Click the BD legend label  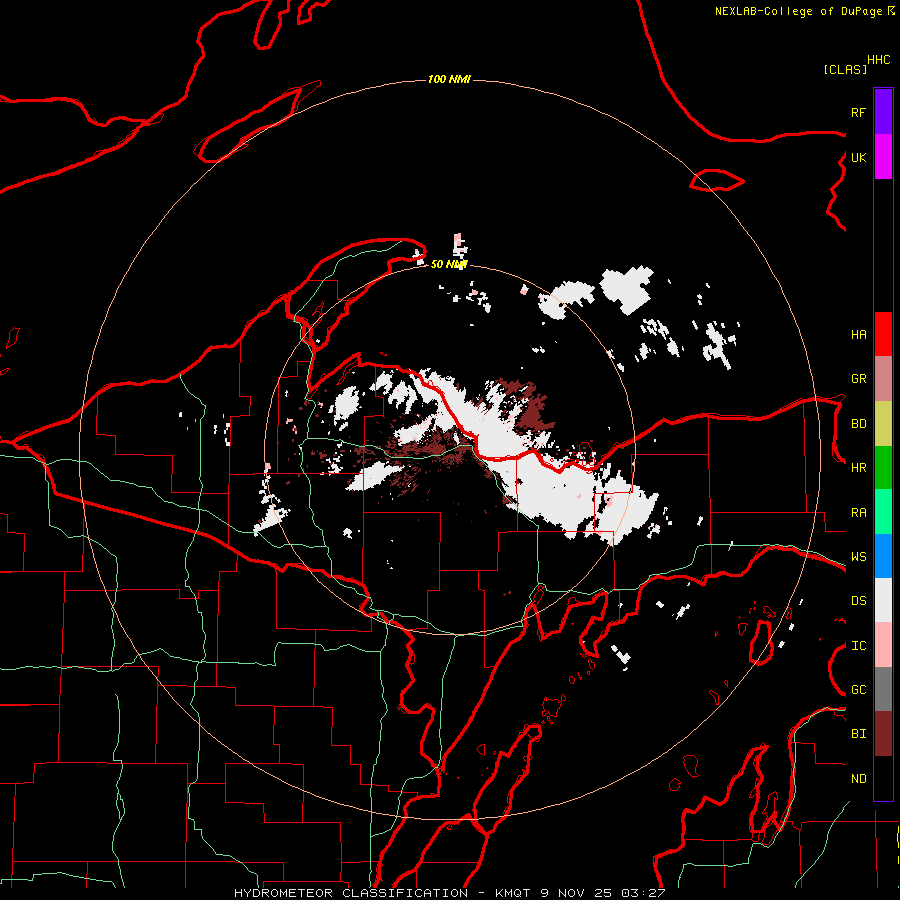[858, 424]
